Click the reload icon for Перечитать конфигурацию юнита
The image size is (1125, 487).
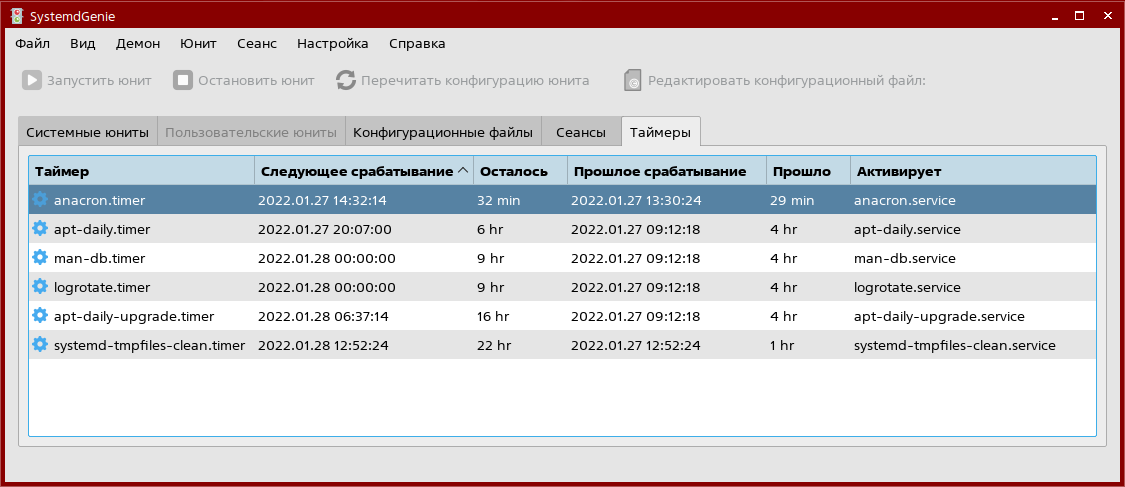346,80
